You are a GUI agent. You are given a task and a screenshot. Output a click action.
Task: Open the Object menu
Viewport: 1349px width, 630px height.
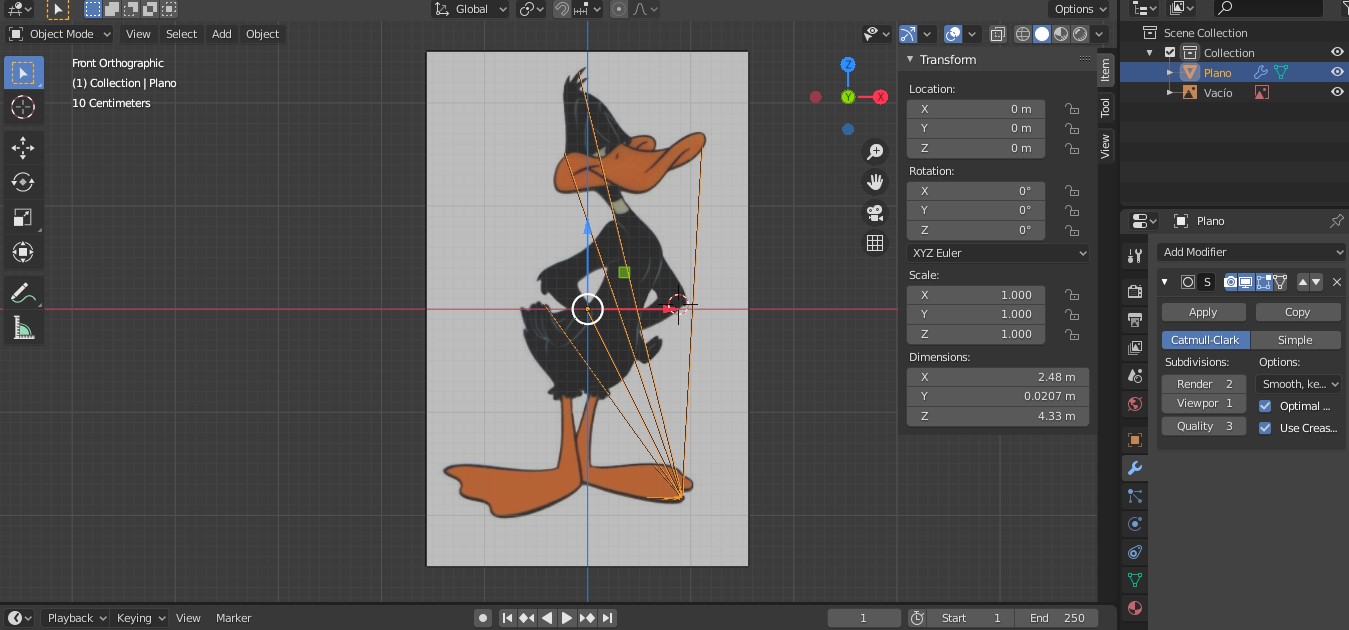click(x=263, y=34)
